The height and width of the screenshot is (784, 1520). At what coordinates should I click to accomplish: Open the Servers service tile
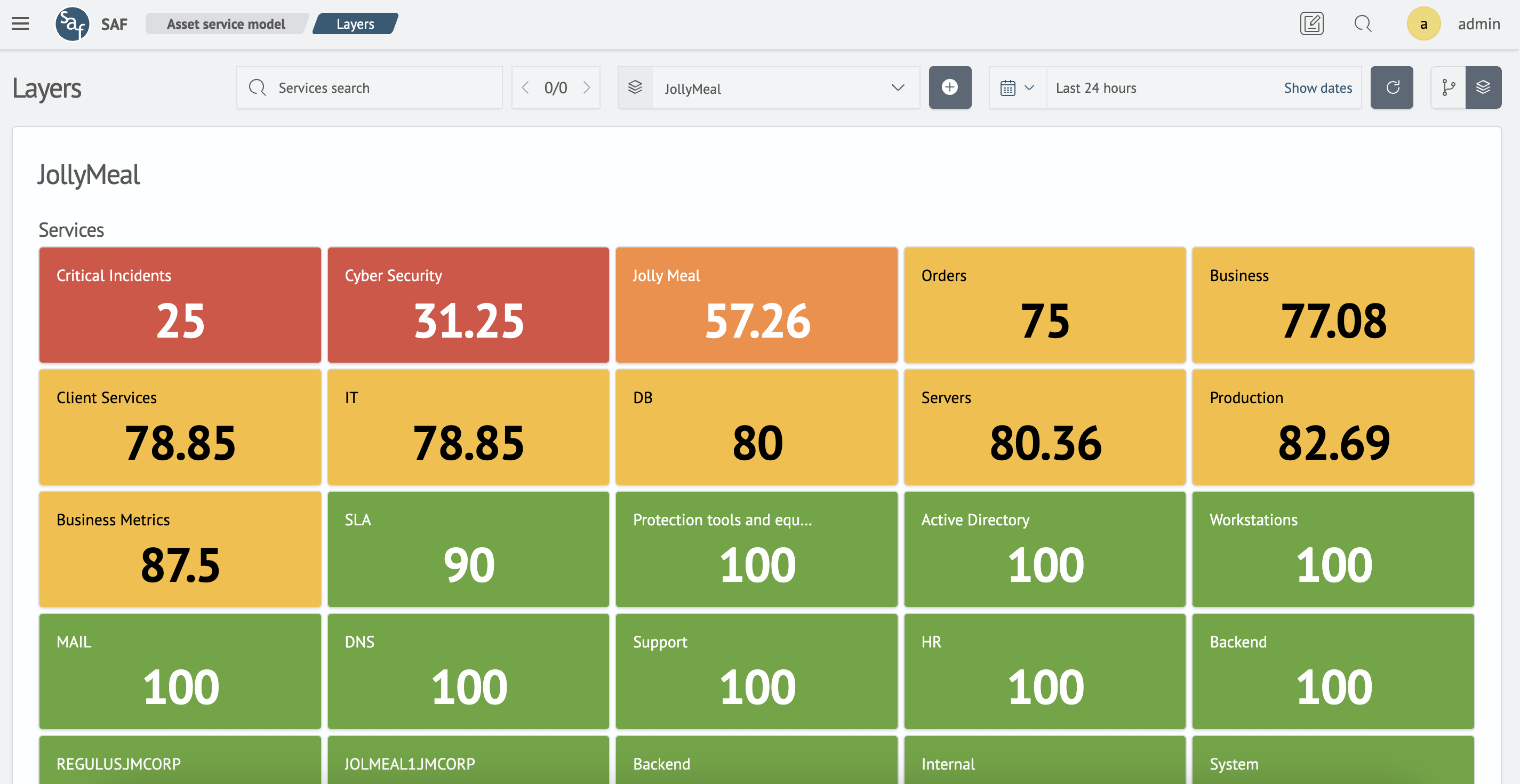point(1044,427)
